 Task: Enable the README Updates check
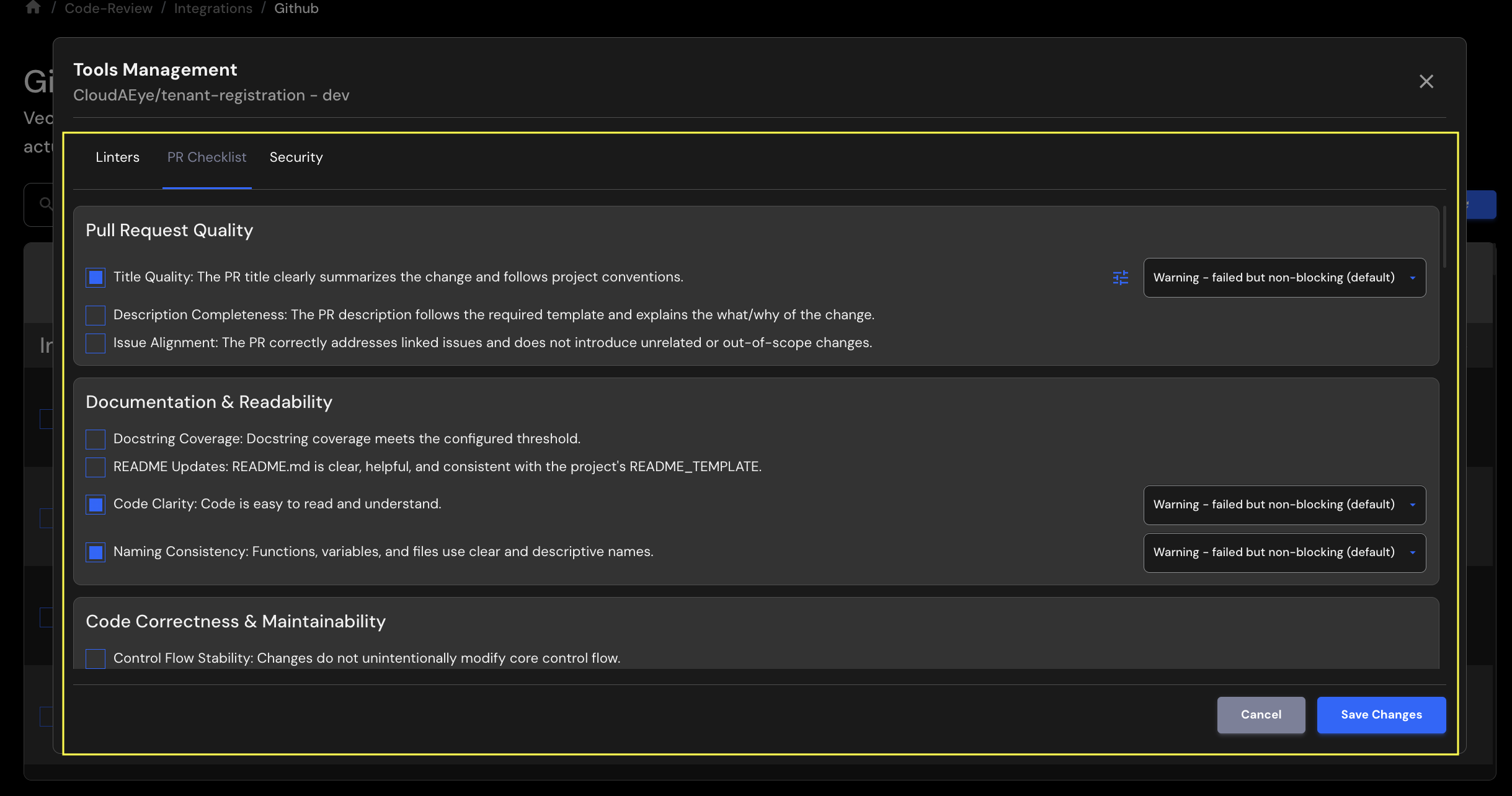95,467
